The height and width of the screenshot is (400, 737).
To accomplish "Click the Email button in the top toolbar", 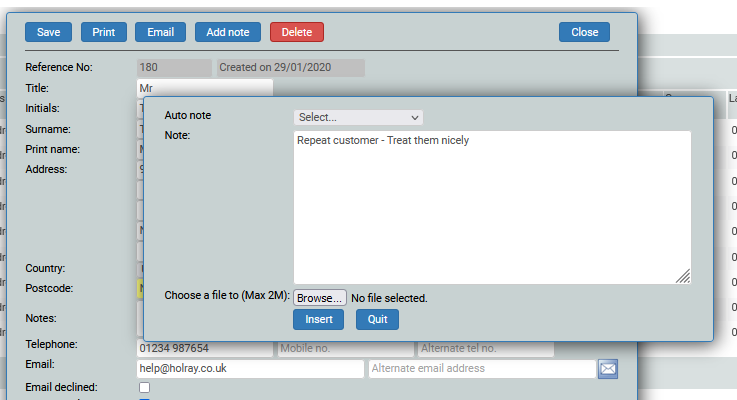I will [160, 32].
